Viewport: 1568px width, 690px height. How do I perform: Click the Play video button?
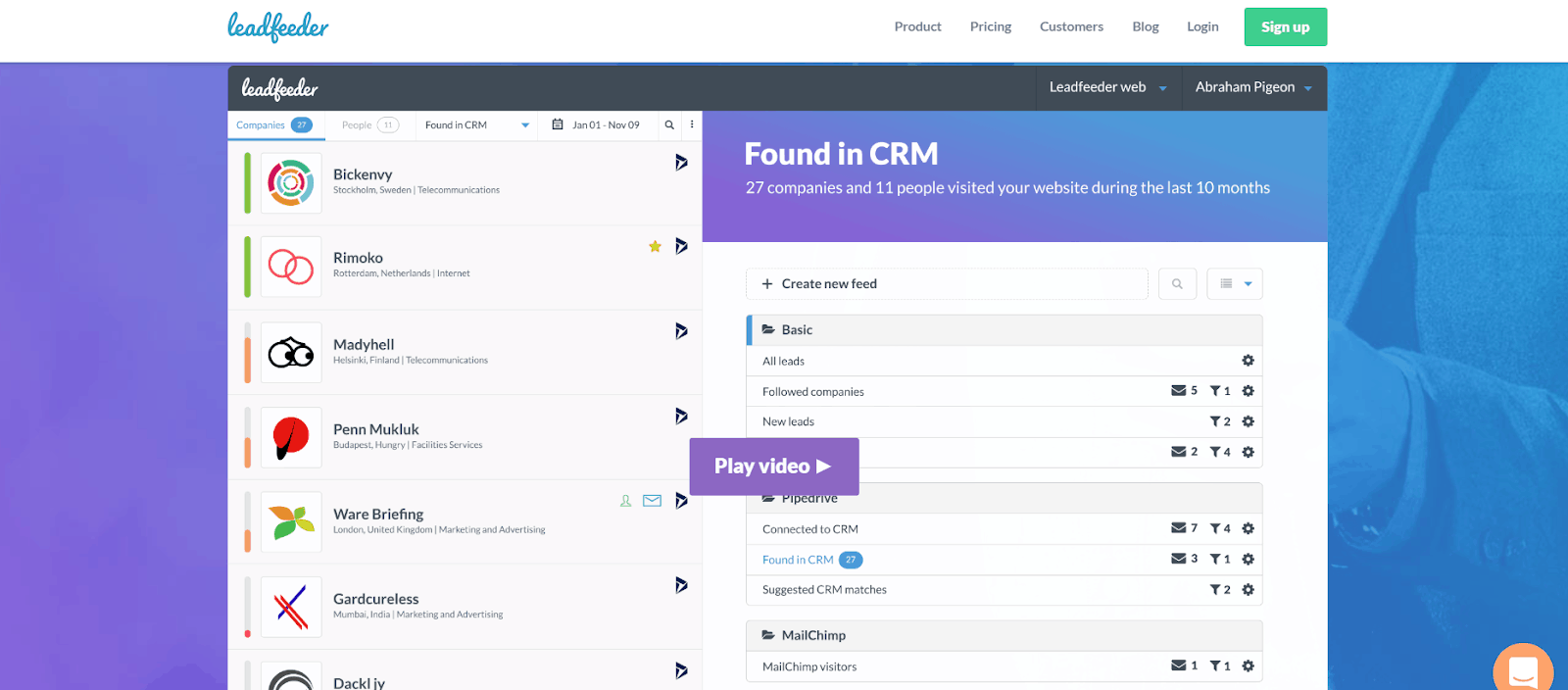[x=774, y=467]
